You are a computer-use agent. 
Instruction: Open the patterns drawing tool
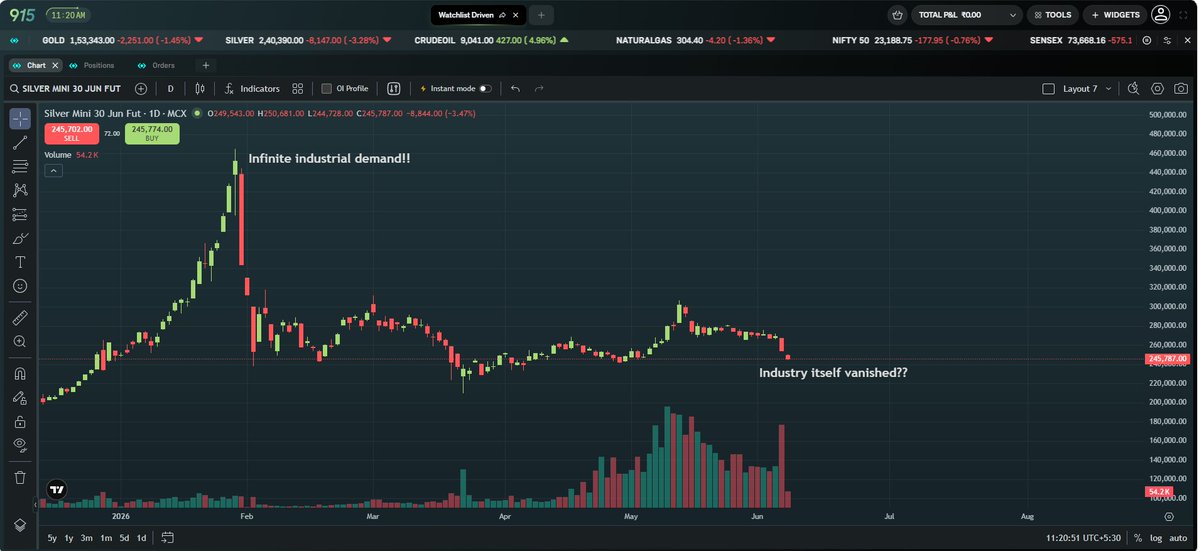click(x=20, y=190)
